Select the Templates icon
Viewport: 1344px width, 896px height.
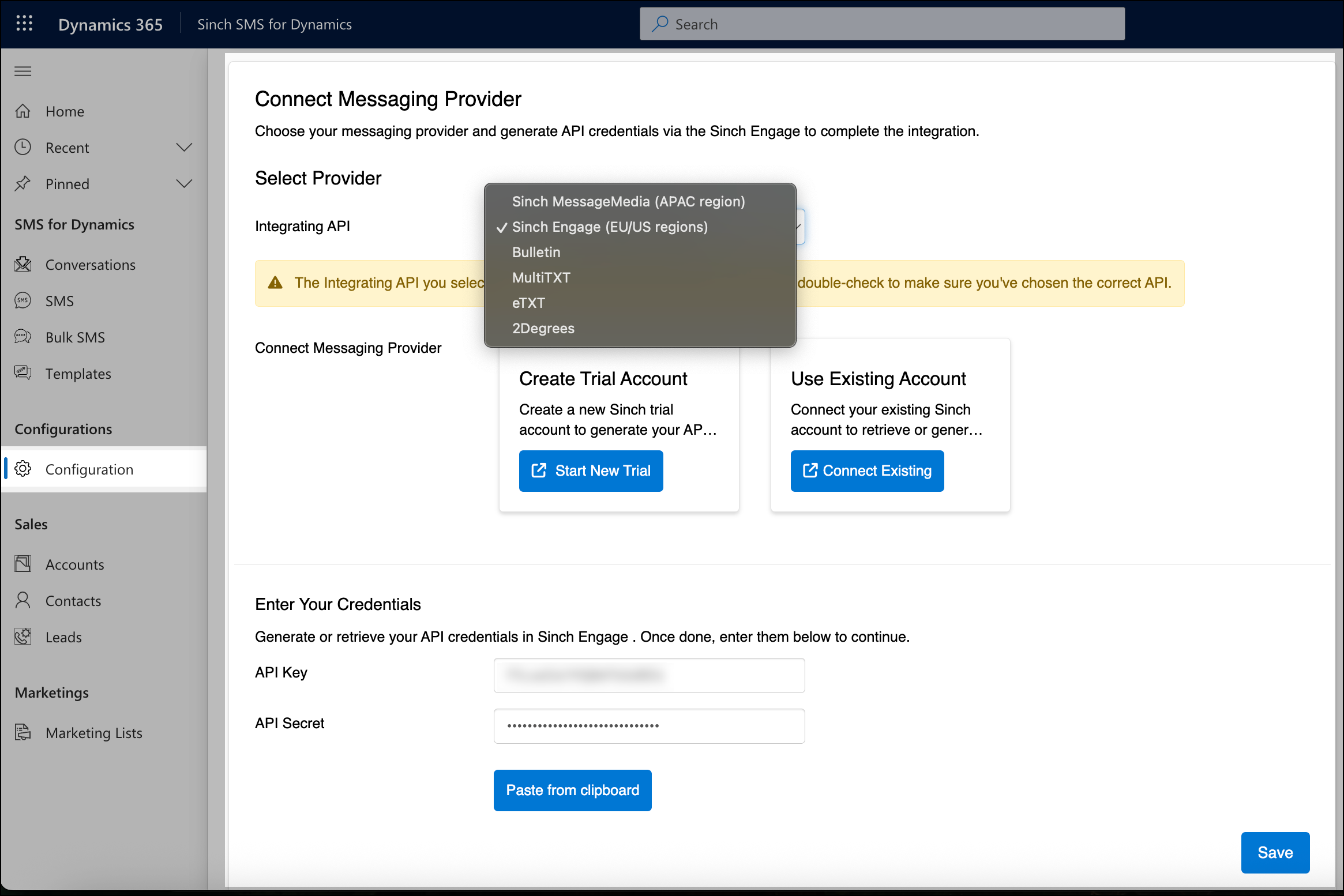(x=23, y=373)
